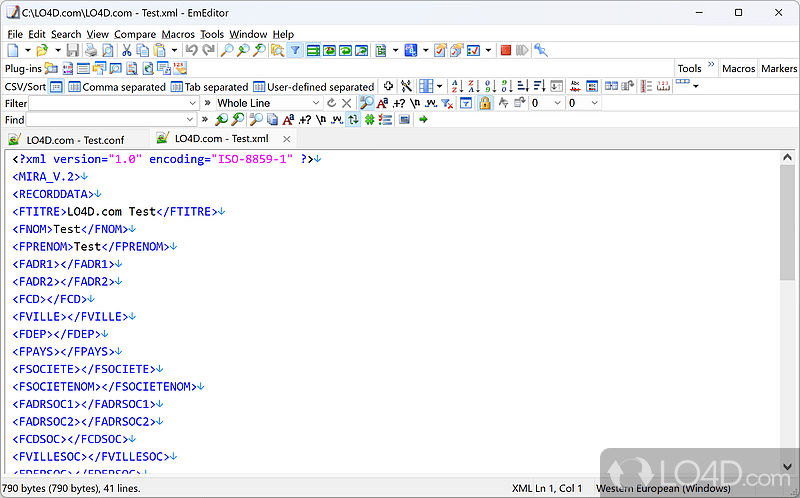The width and height of the screenshot is (800, 498).
Task: Expand the Tools toolbar chevron overflow
Action: [x=711, y=65]
